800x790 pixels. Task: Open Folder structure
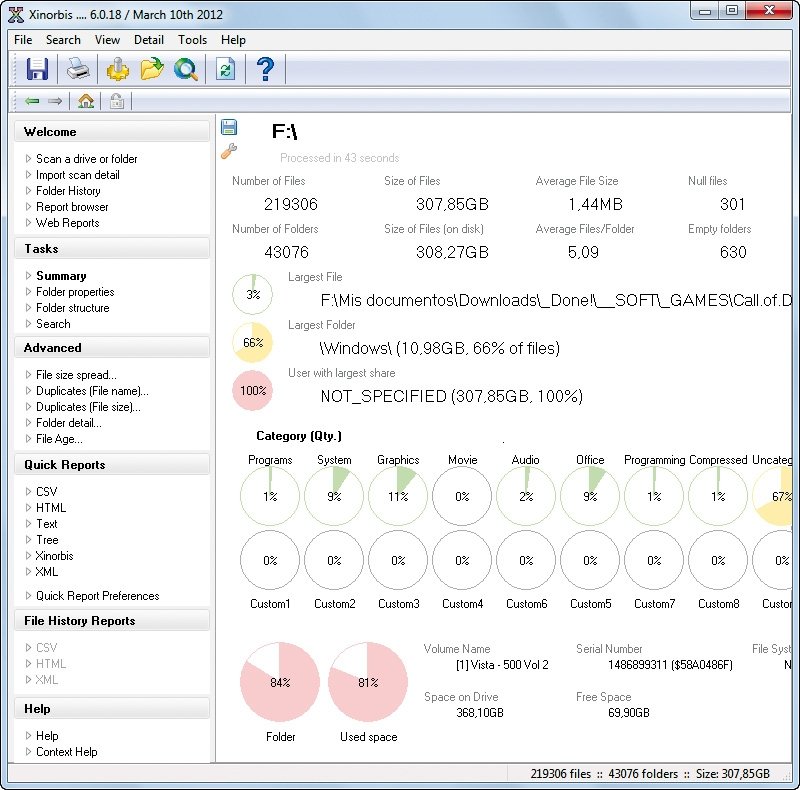[x=72, y=308]
